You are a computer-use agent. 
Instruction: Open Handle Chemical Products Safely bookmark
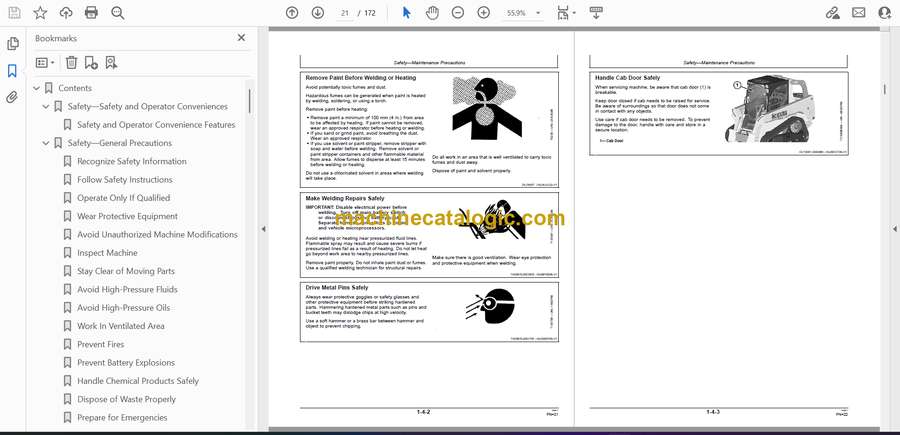tap(138, 381)
